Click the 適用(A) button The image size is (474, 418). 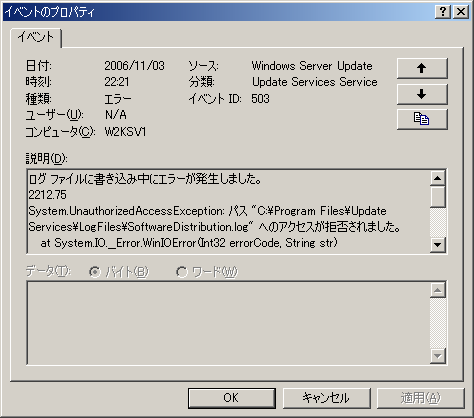click(421, 398)
